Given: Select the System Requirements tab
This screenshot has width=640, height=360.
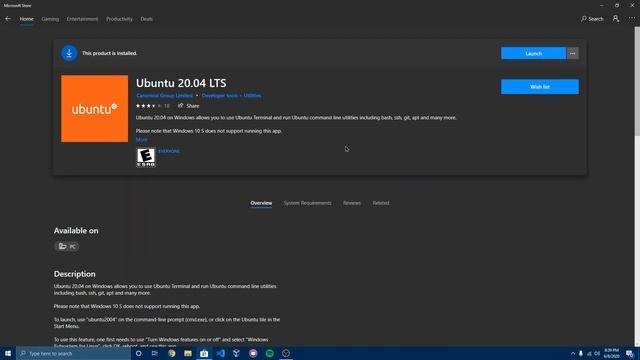Looking at the screenshot, I should click(307, 203).
